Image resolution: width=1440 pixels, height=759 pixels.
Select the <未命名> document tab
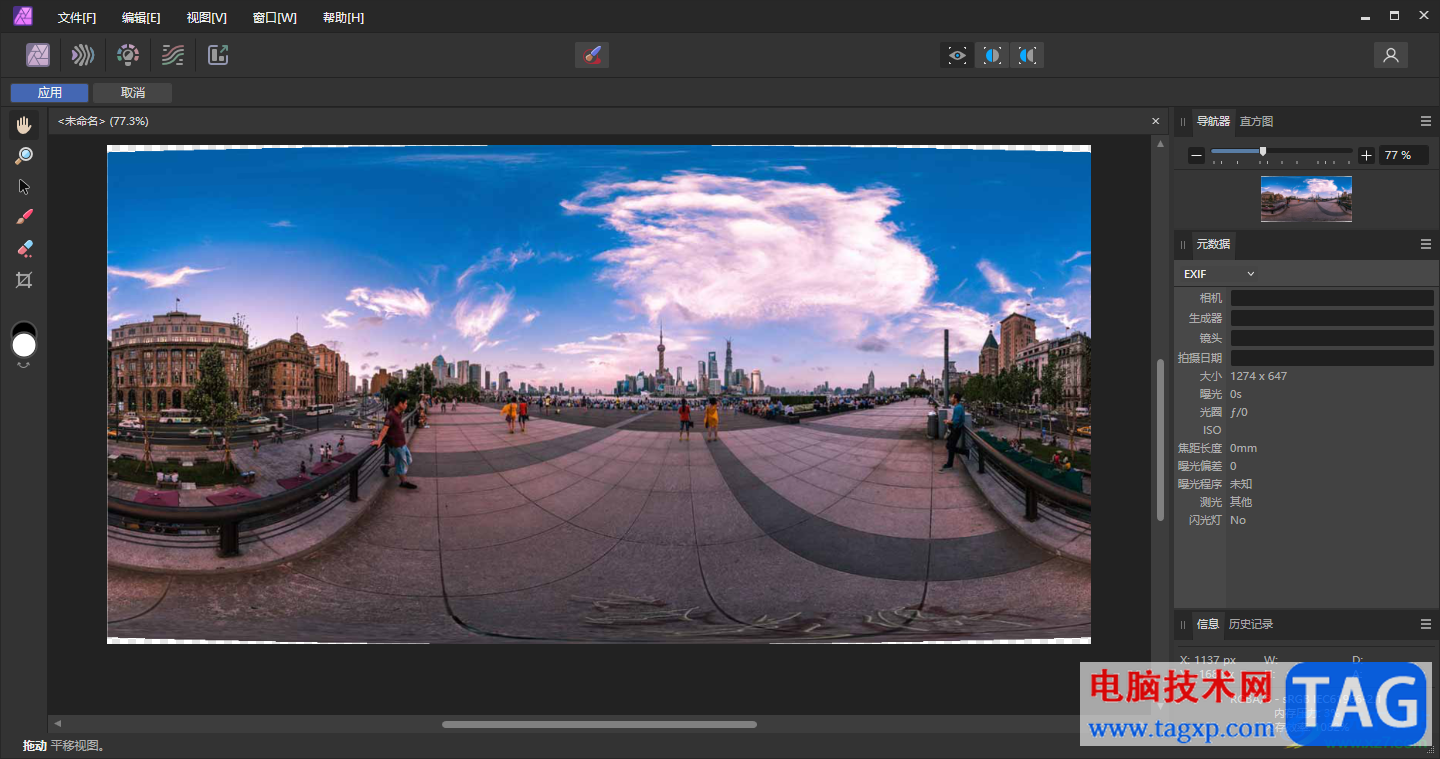[x=103, y=121]
